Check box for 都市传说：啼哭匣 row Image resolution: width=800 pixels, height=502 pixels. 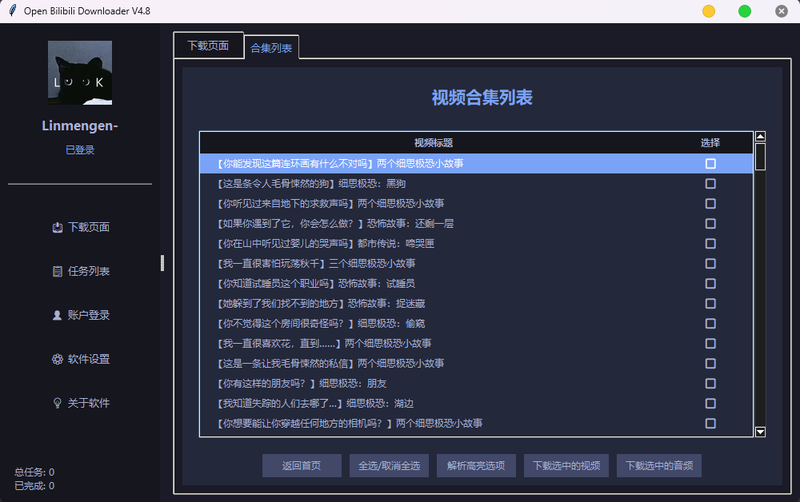(x=710, y=243)
